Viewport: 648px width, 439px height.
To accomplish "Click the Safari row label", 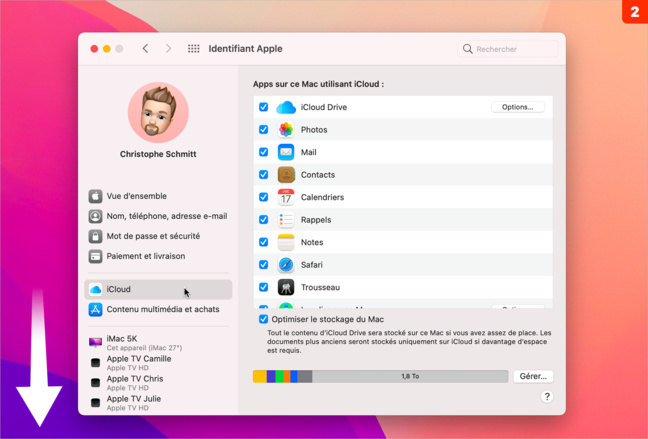I will (312, 265).
